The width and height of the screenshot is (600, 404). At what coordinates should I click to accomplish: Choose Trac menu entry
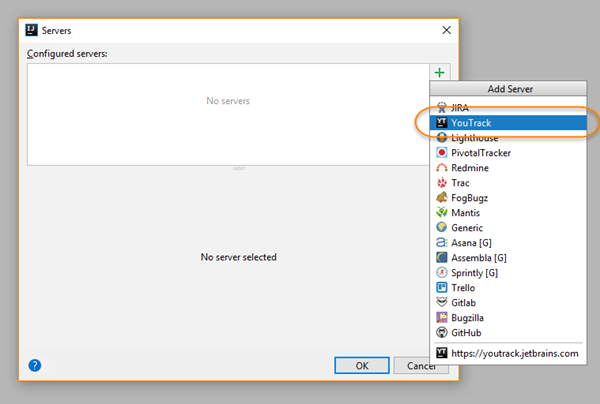click(508, 182)
